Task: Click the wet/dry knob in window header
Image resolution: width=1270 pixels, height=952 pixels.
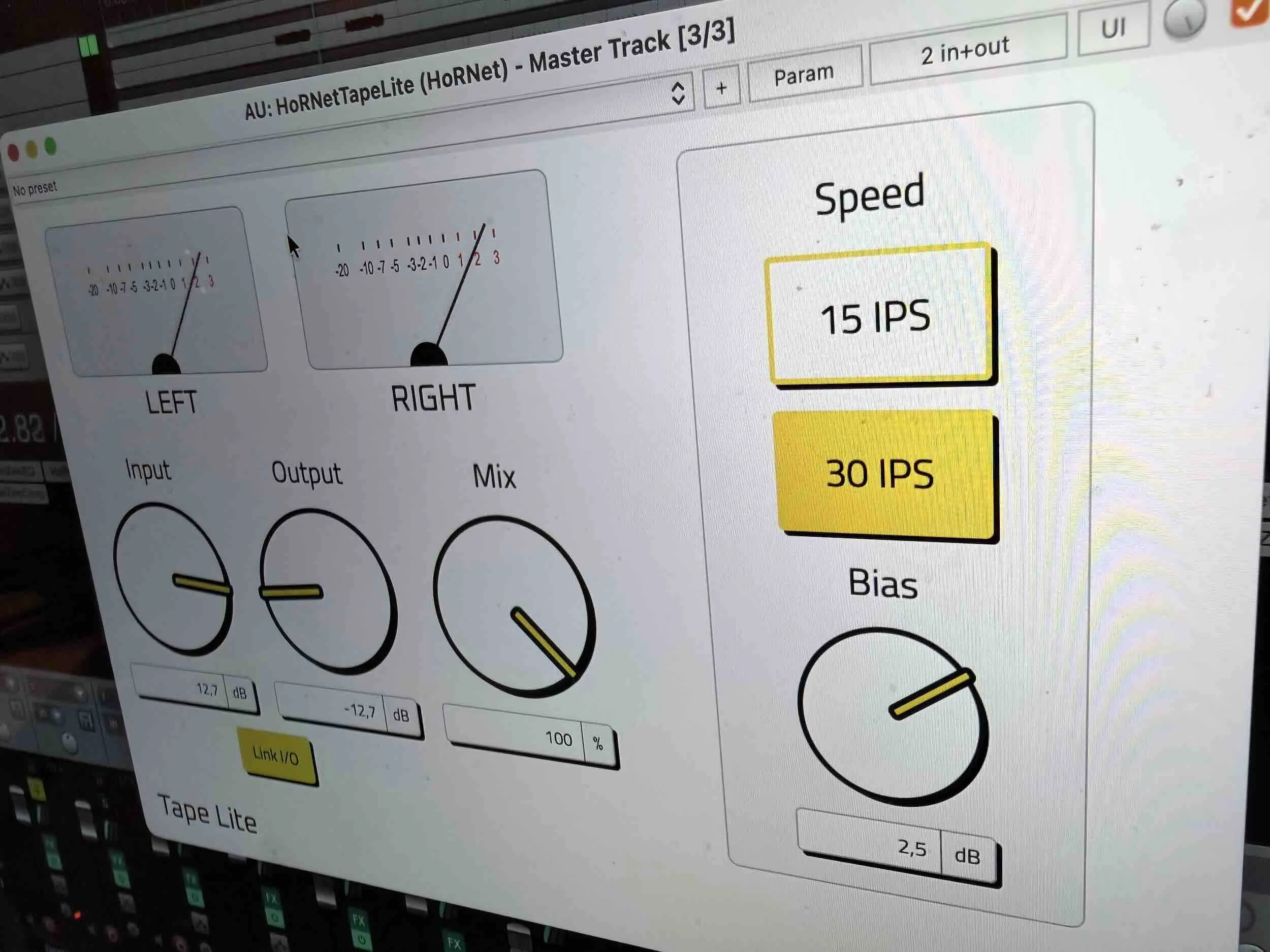Action: coord(1184,18)
